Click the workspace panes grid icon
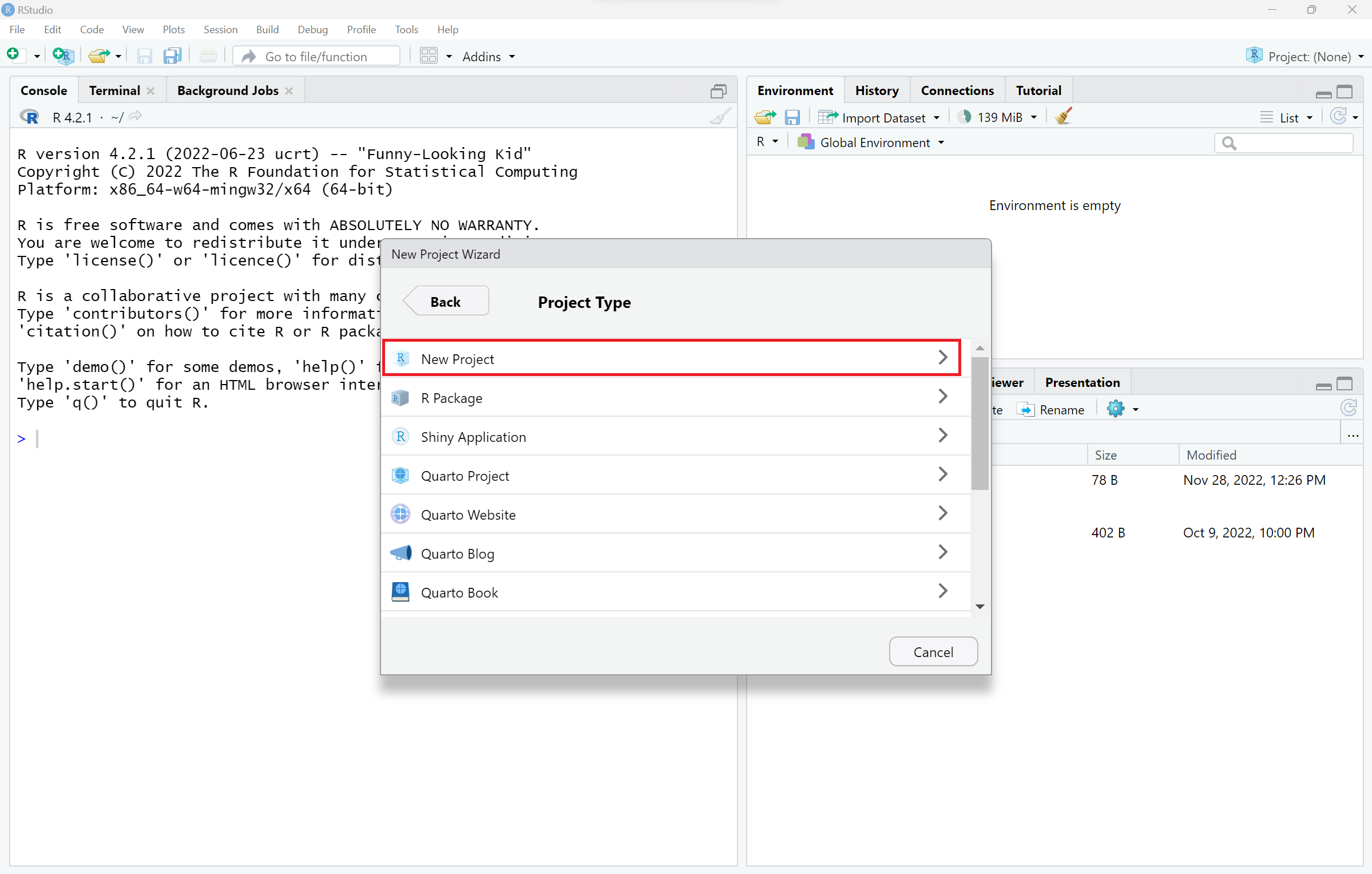Image resolution: width=1372 pixels, height=874 pixels. click(428, 56)
